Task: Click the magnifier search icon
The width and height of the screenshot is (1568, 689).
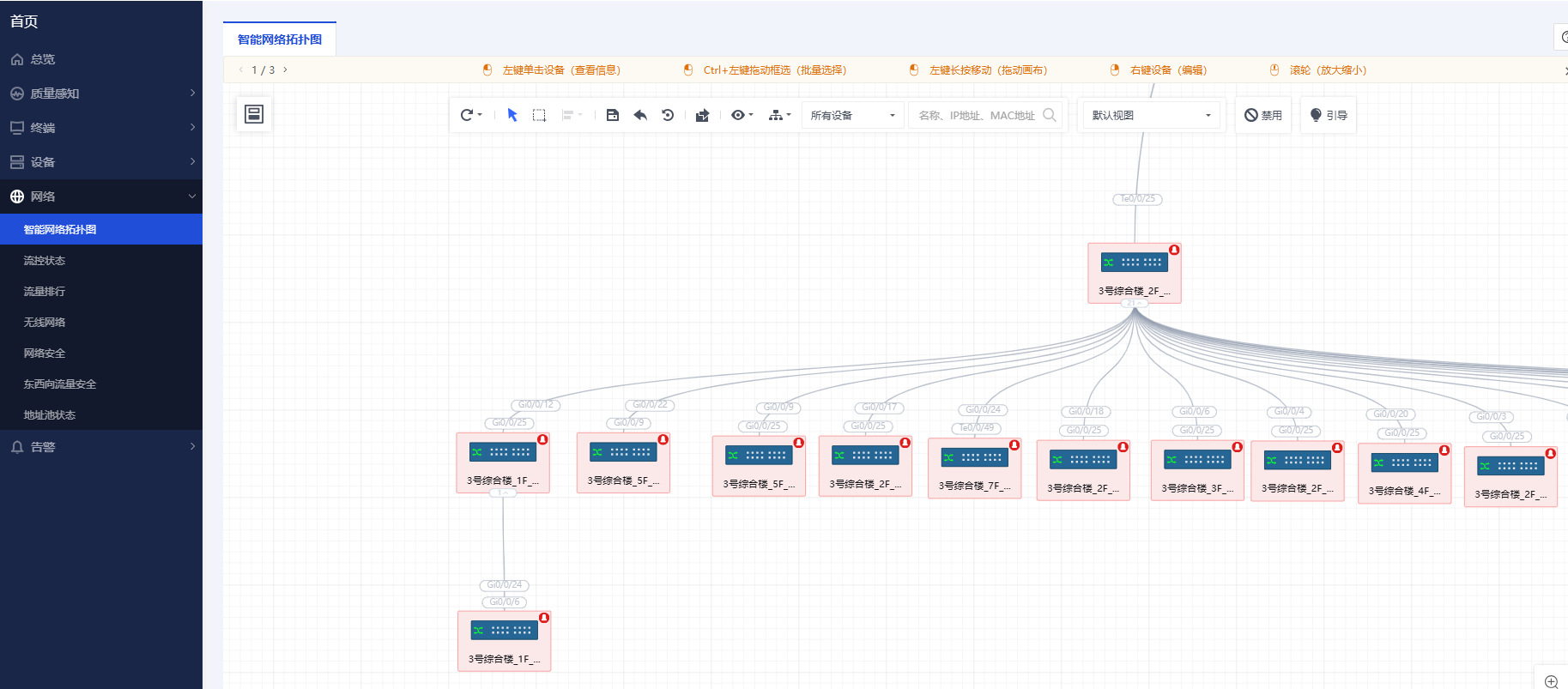Action: click(x=1050, y=115)
